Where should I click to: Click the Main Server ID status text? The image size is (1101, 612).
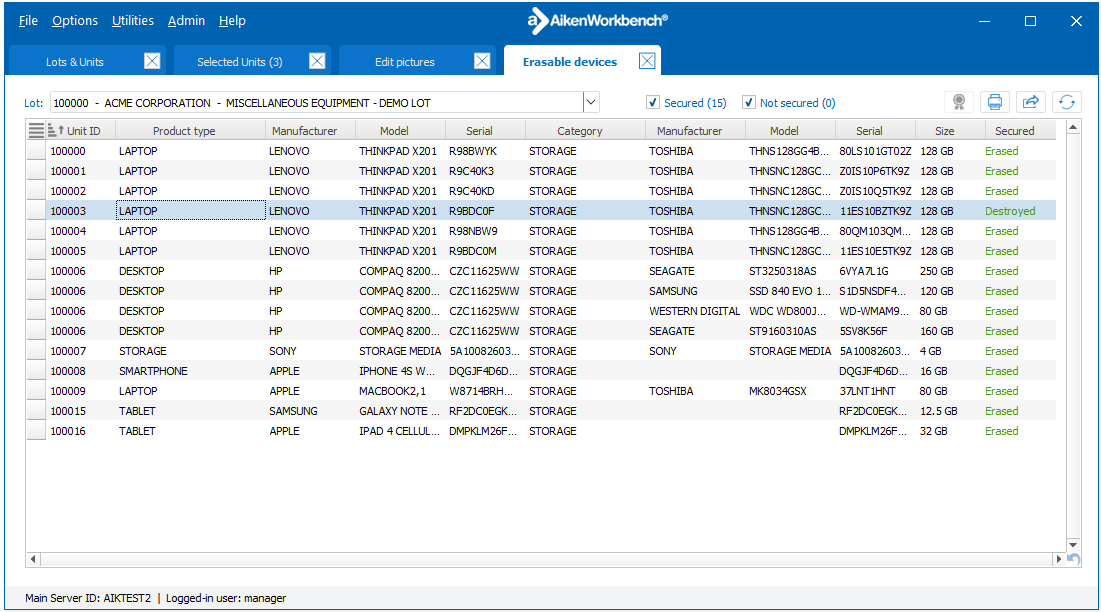point(88,598)
